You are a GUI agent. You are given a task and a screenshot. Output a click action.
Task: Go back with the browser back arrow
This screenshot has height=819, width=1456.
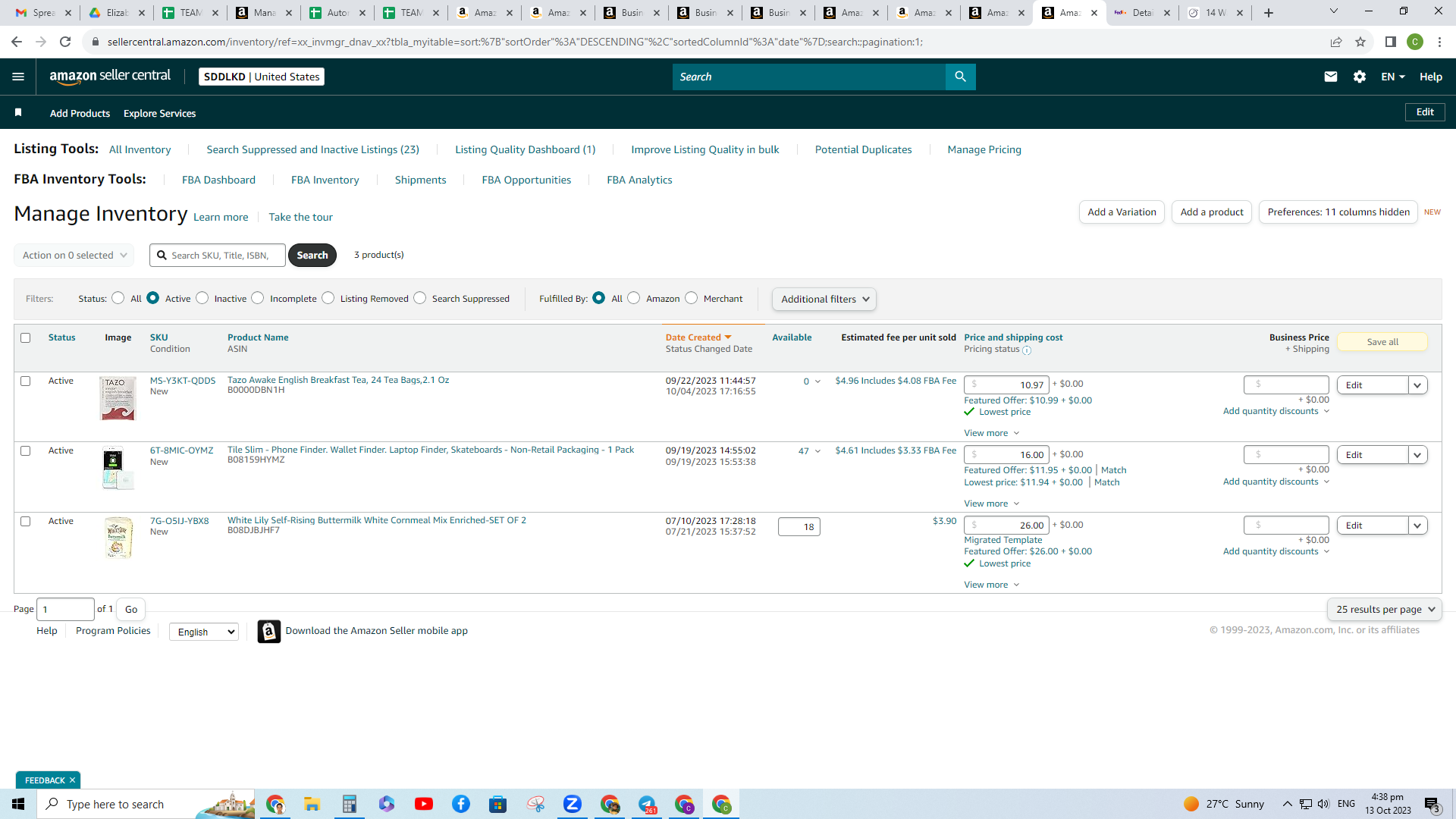click(17, 42)
